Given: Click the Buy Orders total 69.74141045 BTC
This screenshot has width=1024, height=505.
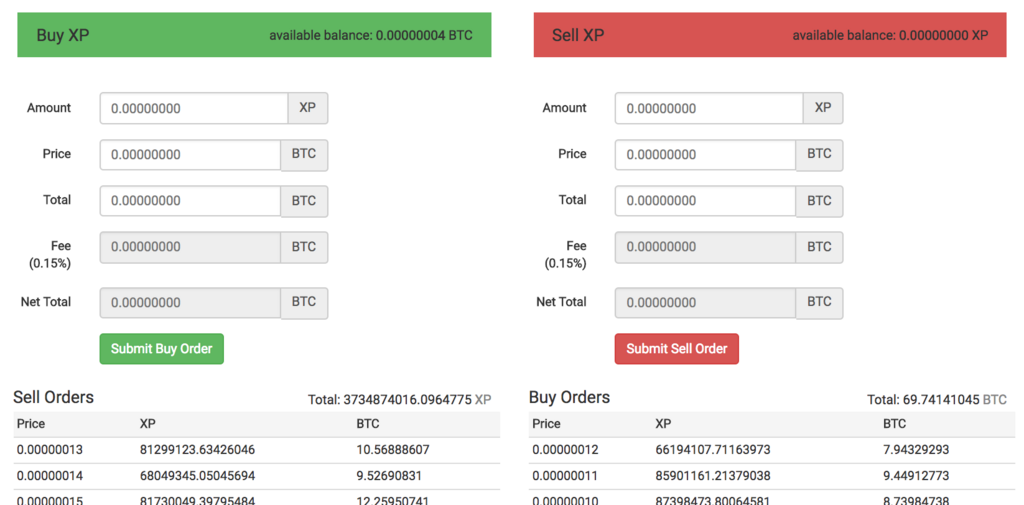Looking at the screenshot, I should tap(936, 399).
